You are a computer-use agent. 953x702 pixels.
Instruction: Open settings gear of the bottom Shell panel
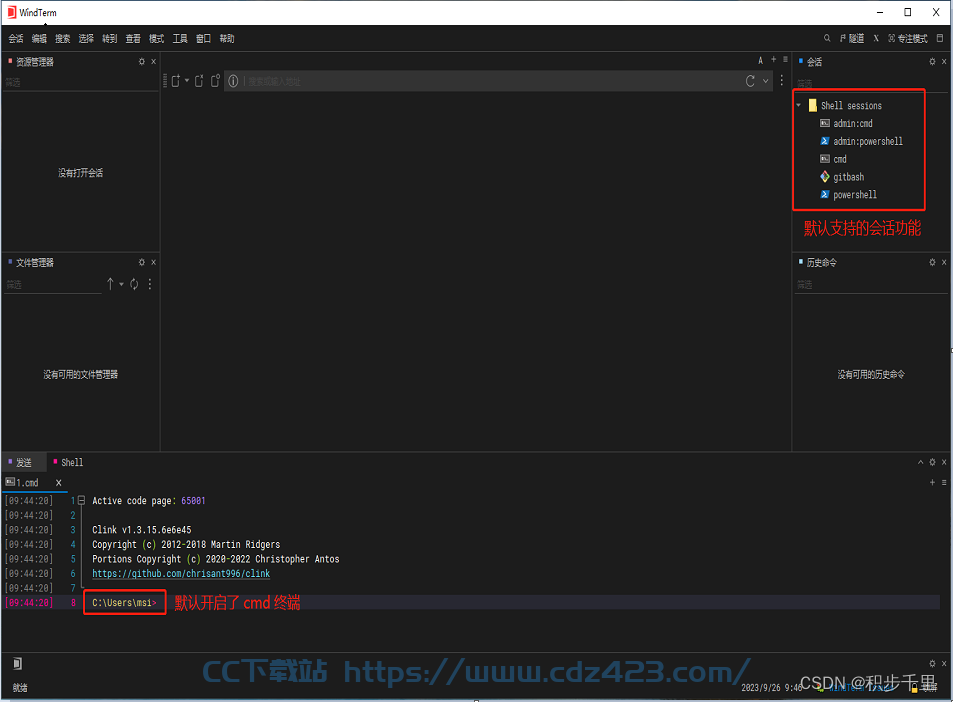(932, 463)
